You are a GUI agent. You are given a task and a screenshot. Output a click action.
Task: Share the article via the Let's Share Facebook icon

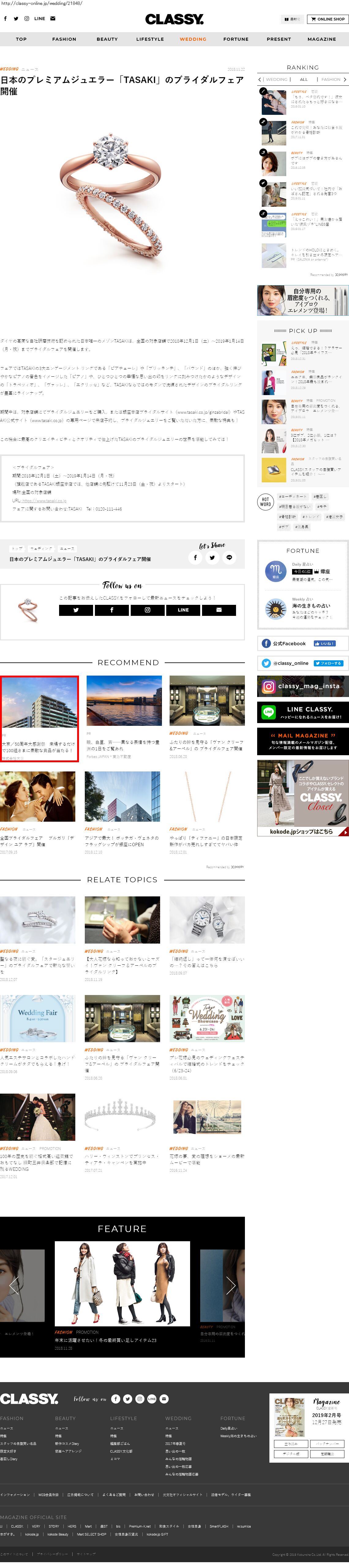[195, 558]
